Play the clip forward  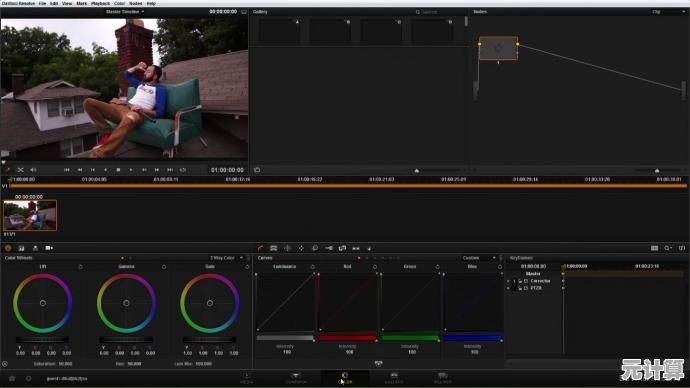(x=131, y=170)
